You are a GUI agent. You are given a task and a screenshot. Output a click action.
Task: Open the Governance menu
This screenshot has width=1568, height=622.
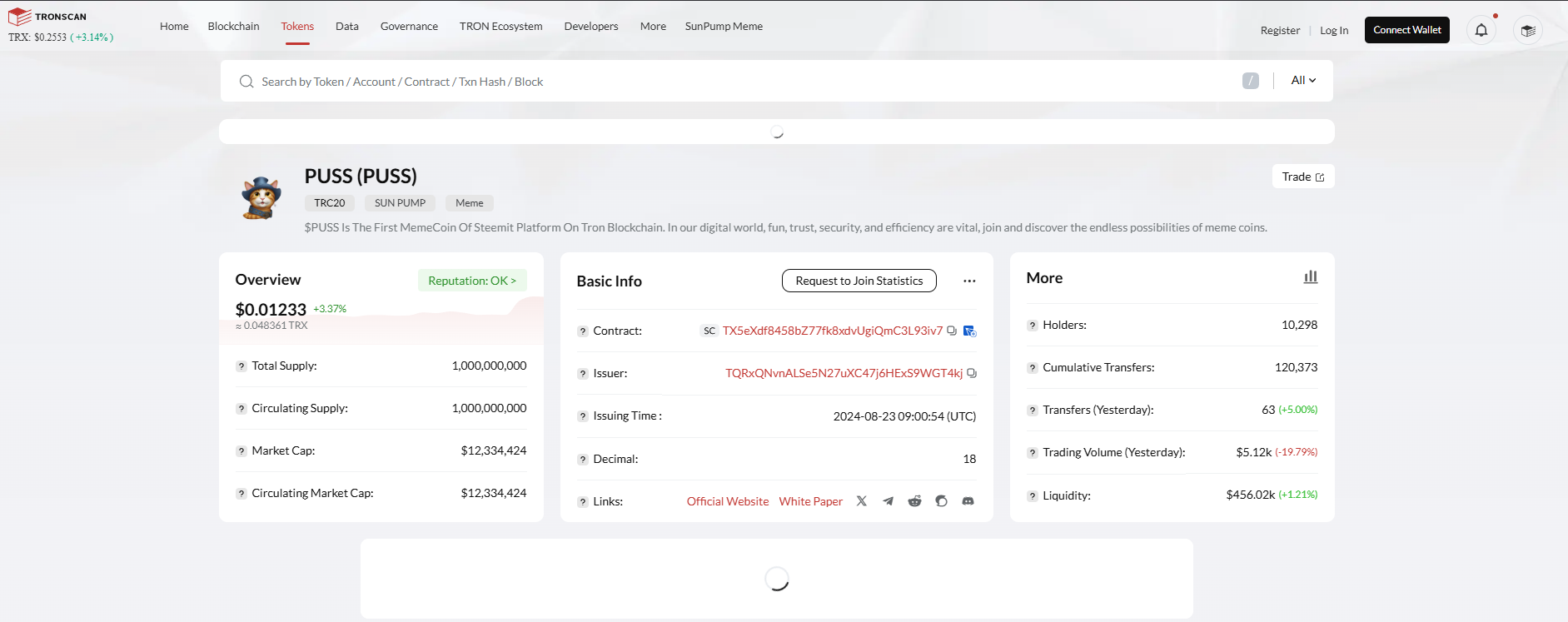[x=409, y=26]
